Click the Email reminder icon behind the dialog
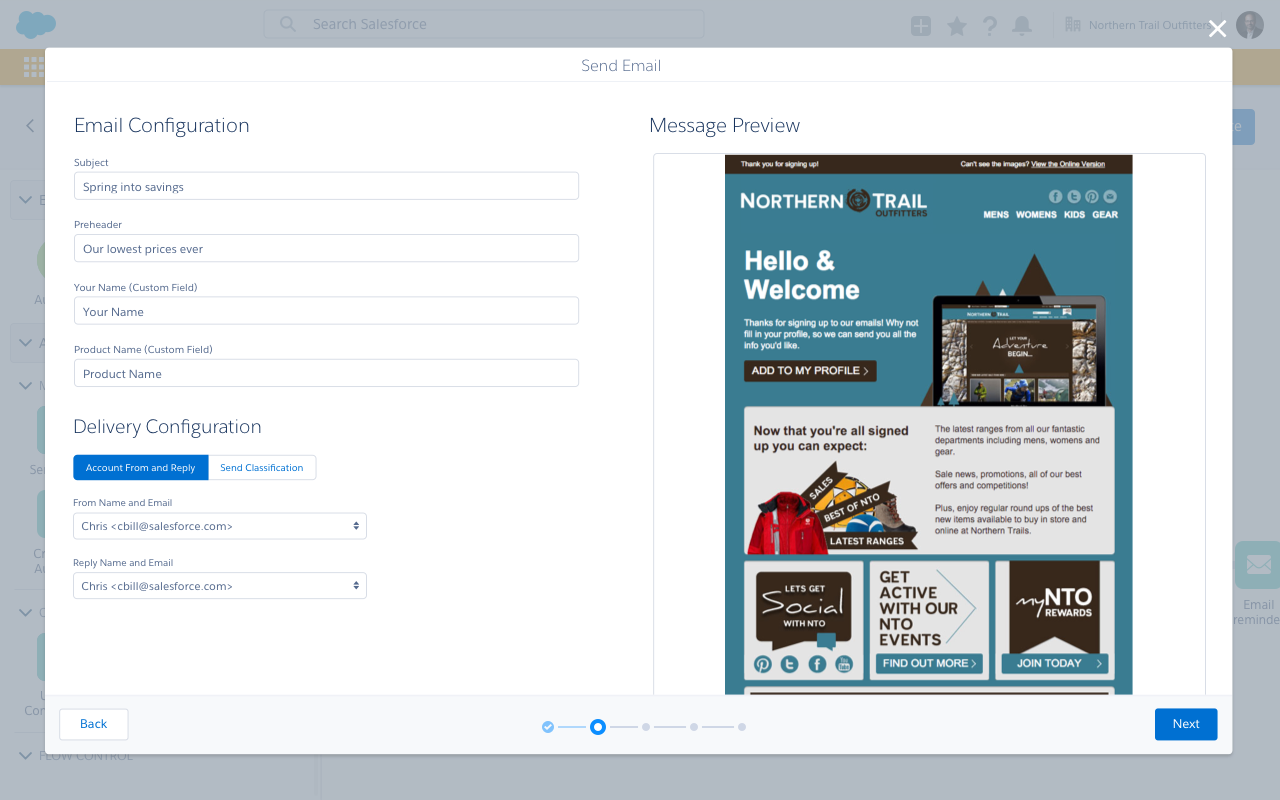 [1257, 565]
